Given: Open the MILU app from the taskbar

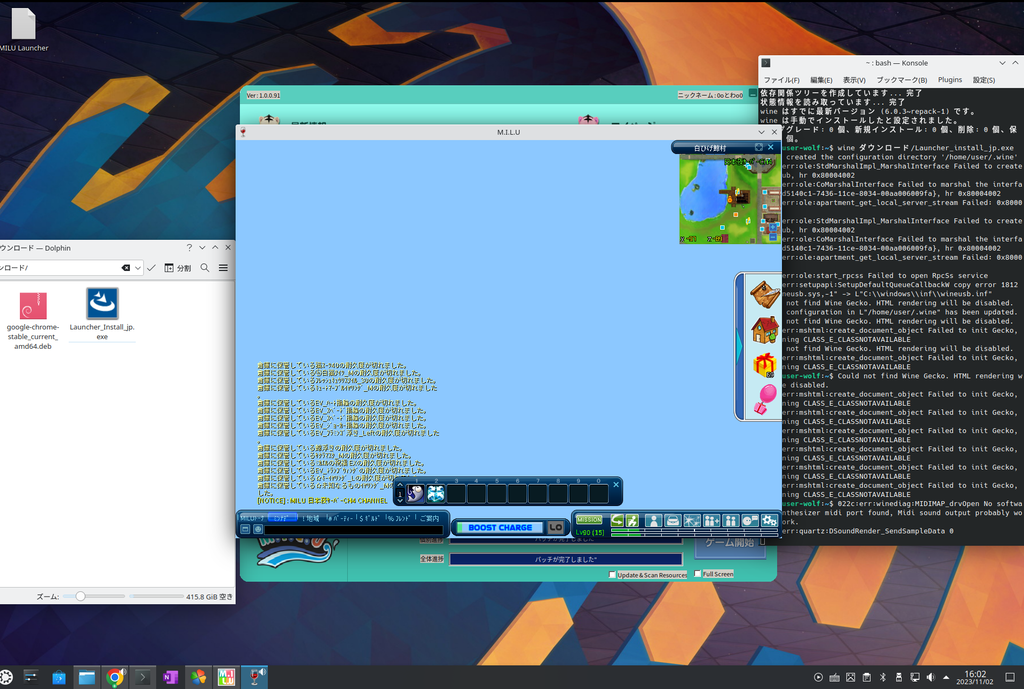Looking at the screenshot, I should (227, 677).
